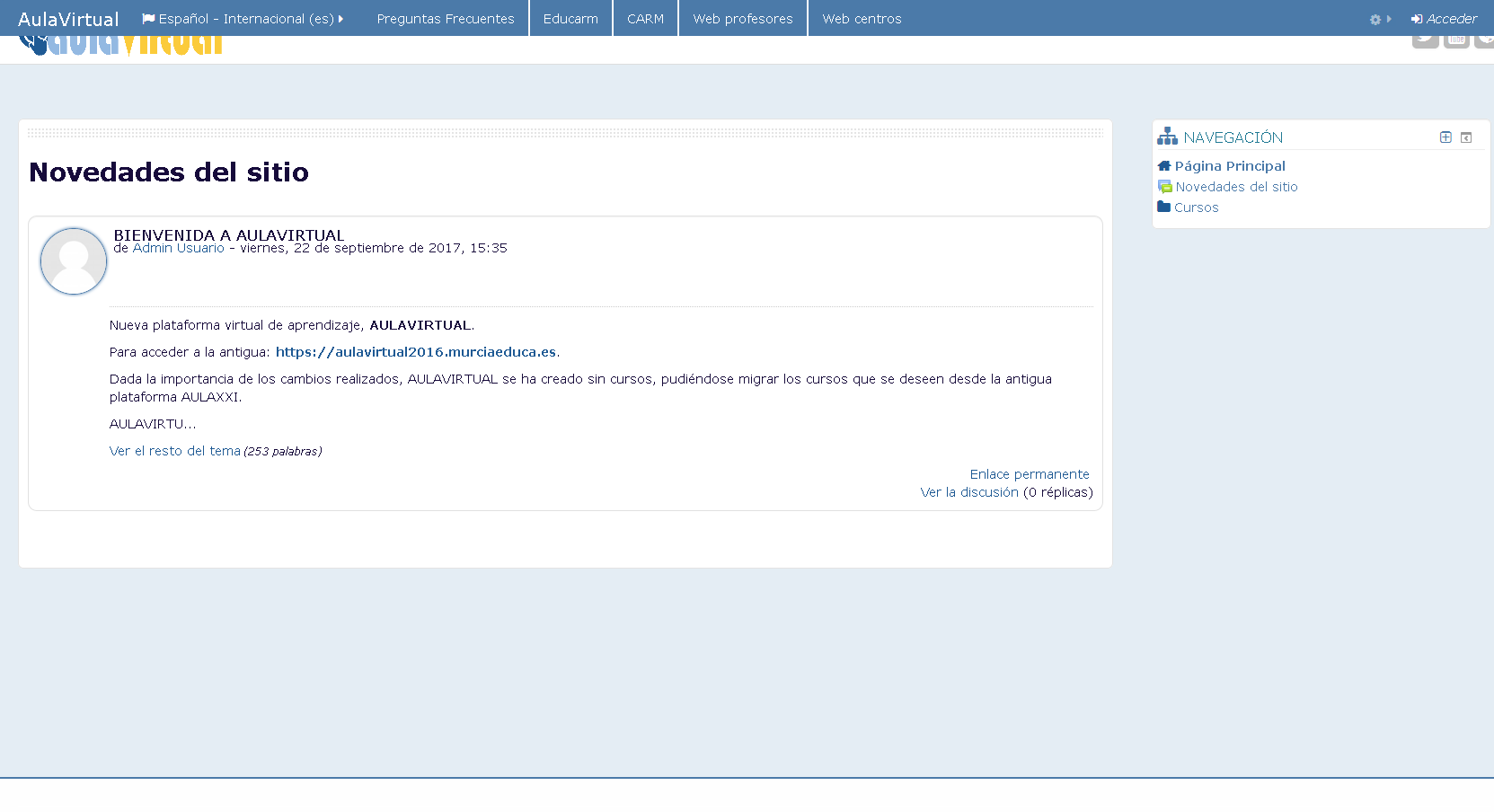Screen dimensions: 1494x812
Task: Click Acceder to log in
Action: tap(1444, 19)
